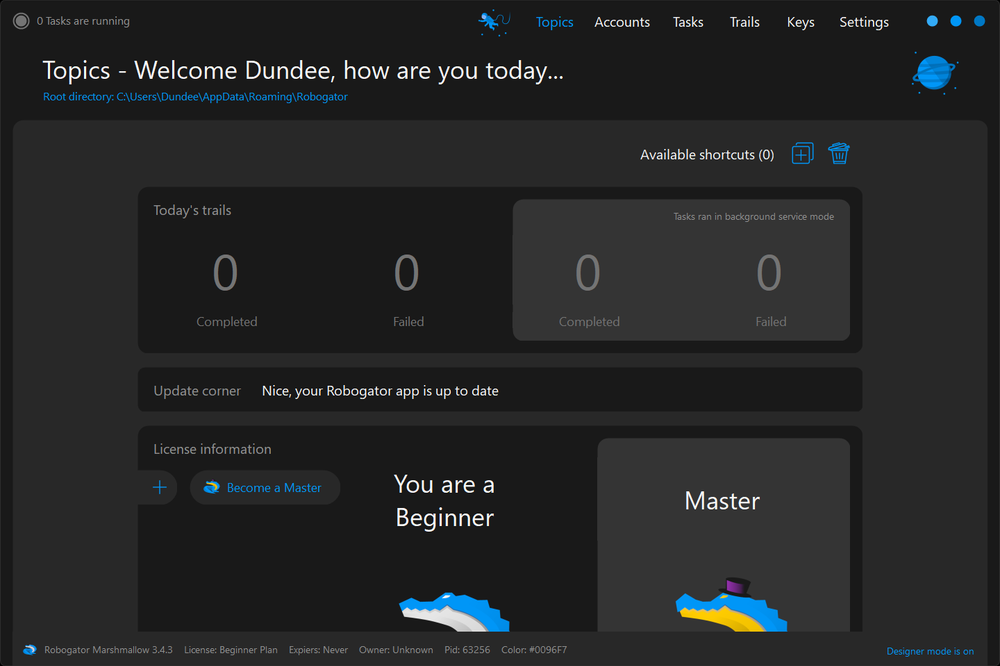The height and width of the screenshot is (666, 1000).
Task: Switch to the Accounts tab
Action: coord(622,22)
